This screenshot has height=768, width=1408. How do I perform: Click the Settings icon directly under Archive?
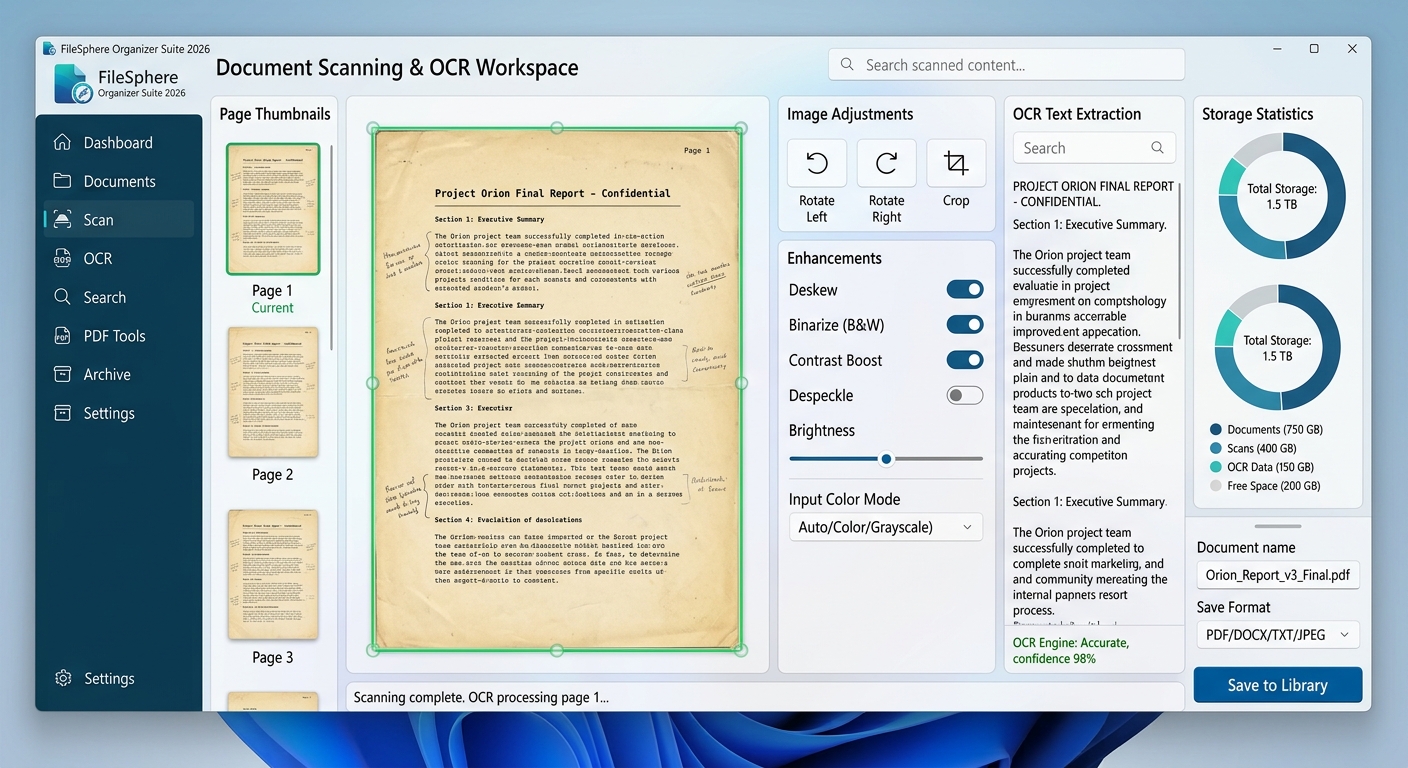click(x=62, y=413)
